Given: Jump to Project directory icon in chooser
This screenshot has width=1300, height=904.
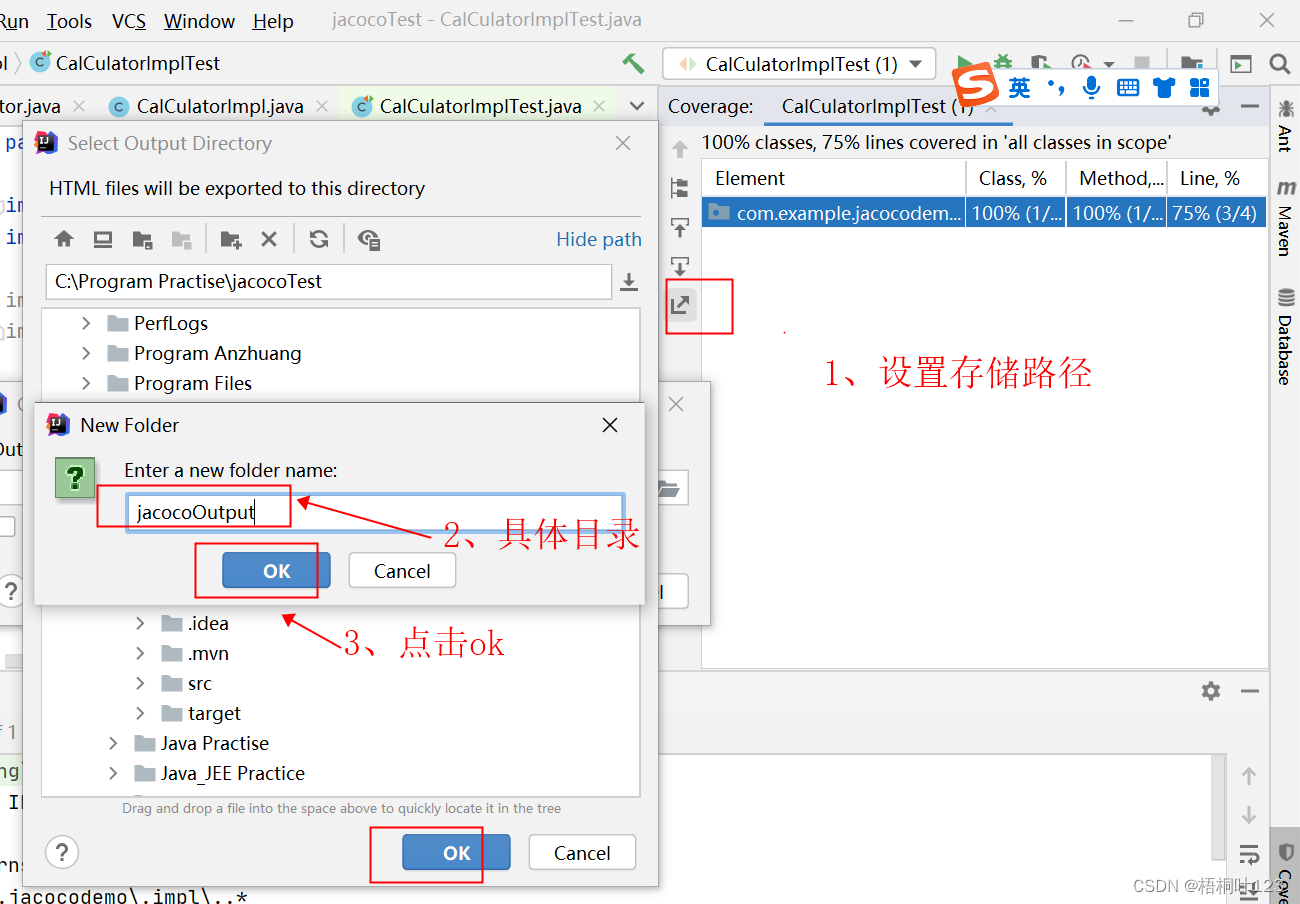Looking at the screenshot, I should click(x=142, y=239).
